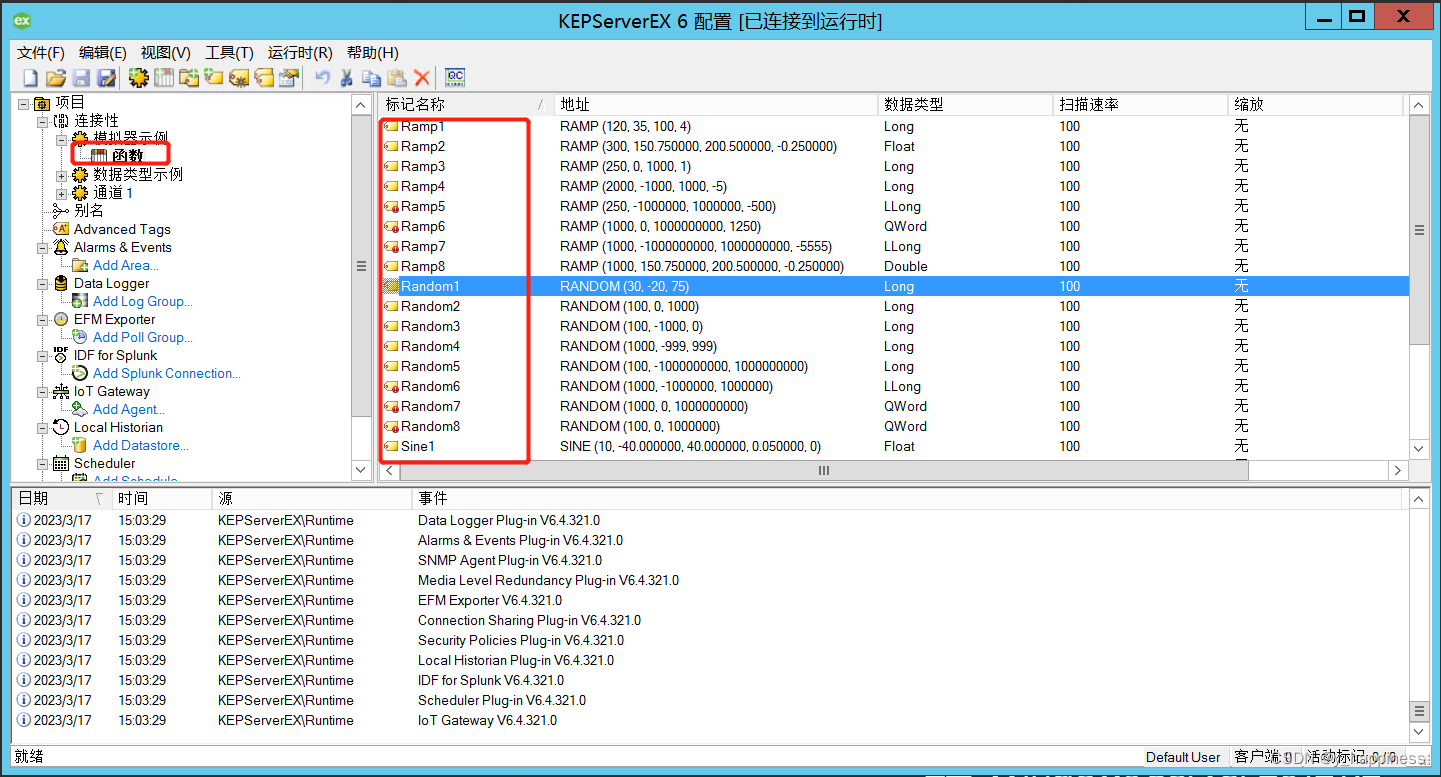
Task: Open the 视图(V) menu
Action: click(x=166, y=53)
